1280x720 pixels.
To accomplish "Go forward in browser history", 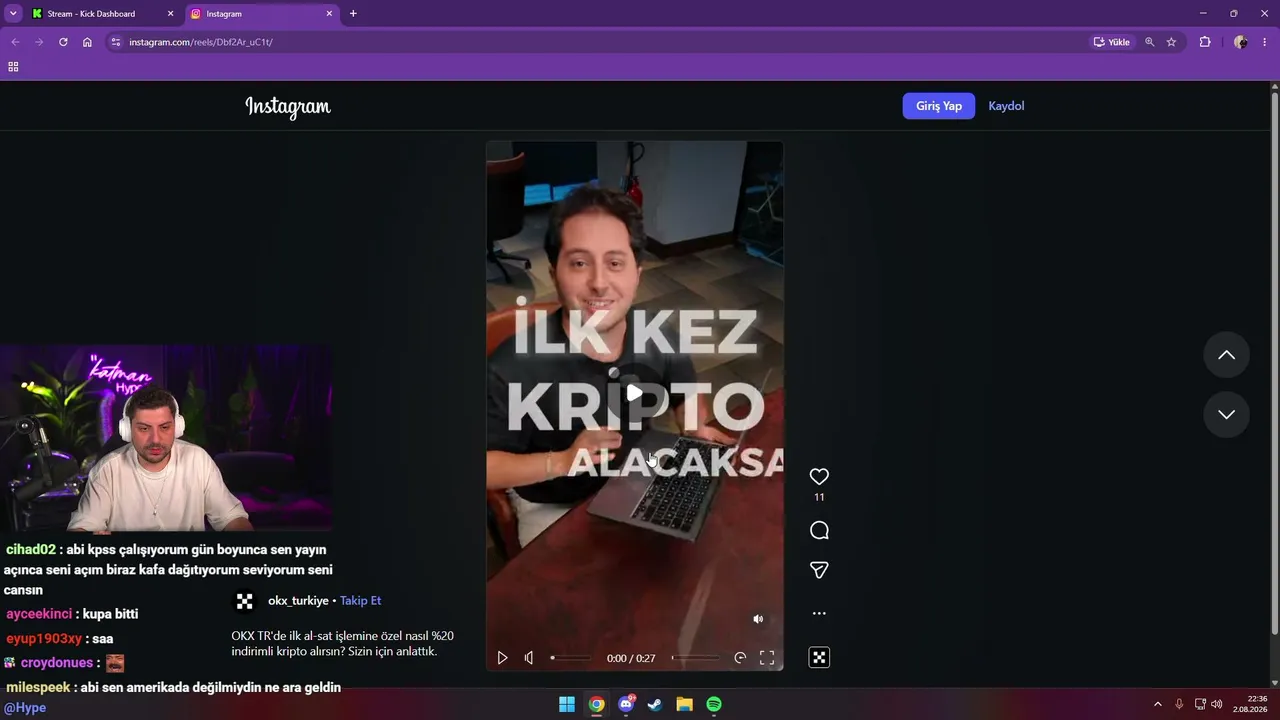I will pyautogui.click(x=39, y=42).
